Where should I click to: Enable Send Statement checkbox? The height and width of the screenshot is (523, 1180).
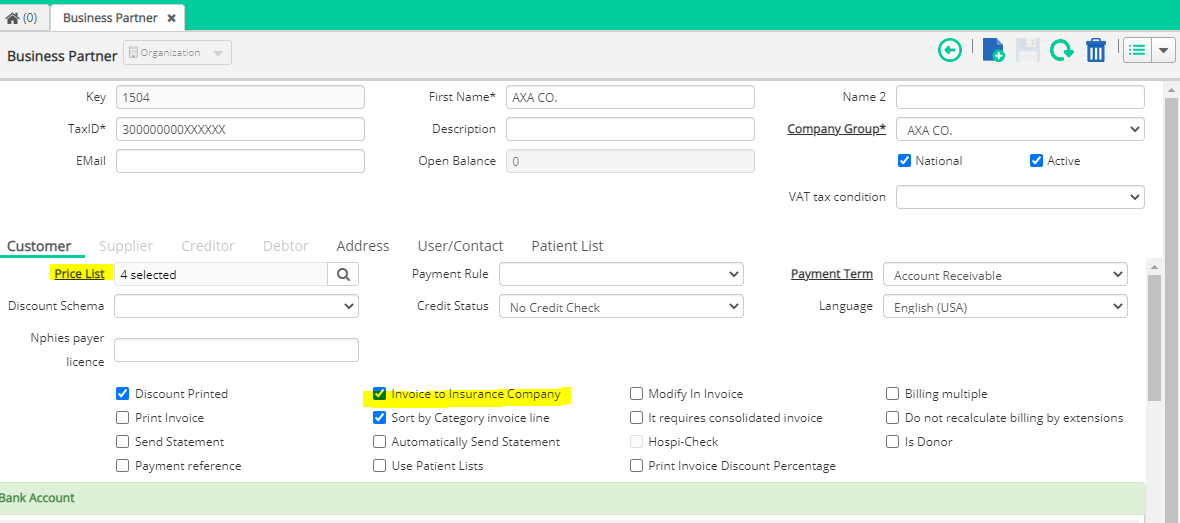(x=123, y=442)
